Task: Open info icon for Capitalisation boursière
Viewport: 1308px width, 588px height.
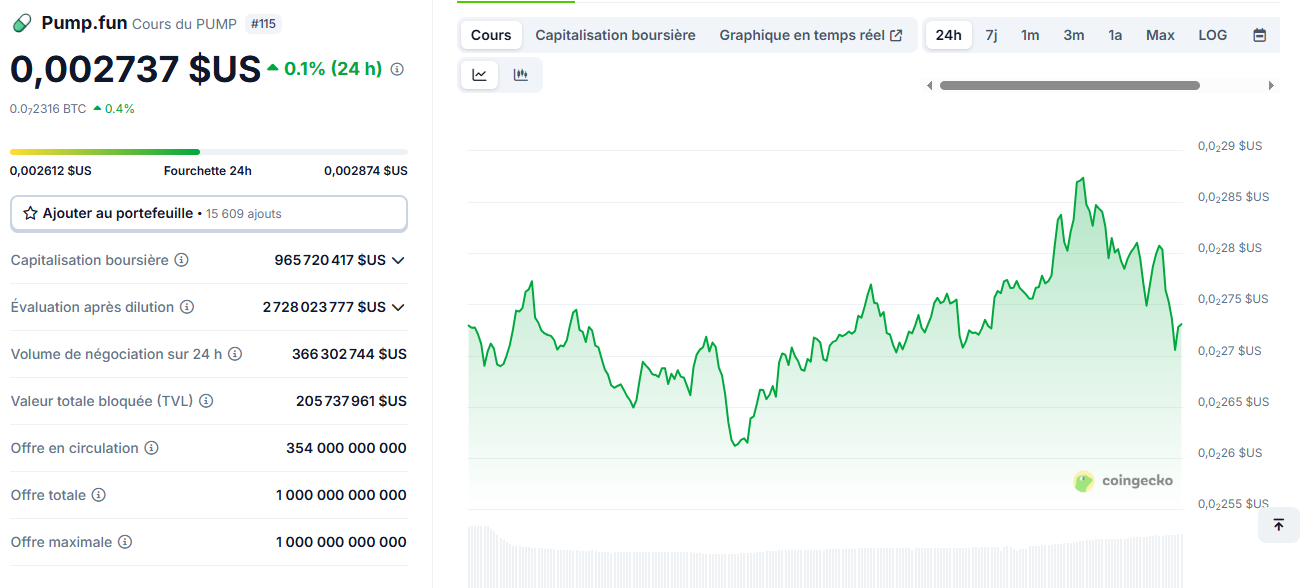Action: pyautogui.click(x=182, y=260)
